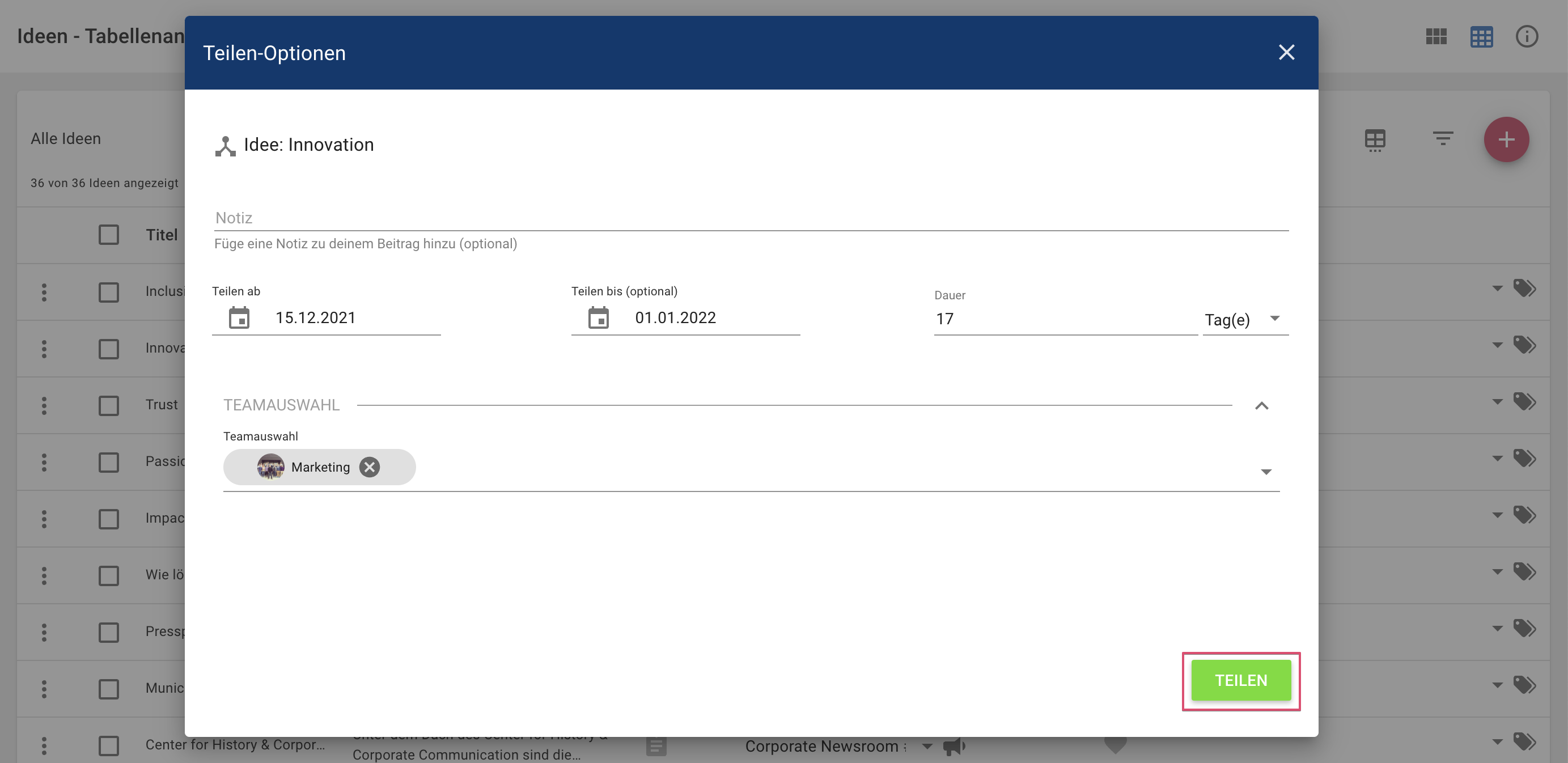Click the idea hierarchy icon beside Idee: Innovation

(x=225, y=146)
